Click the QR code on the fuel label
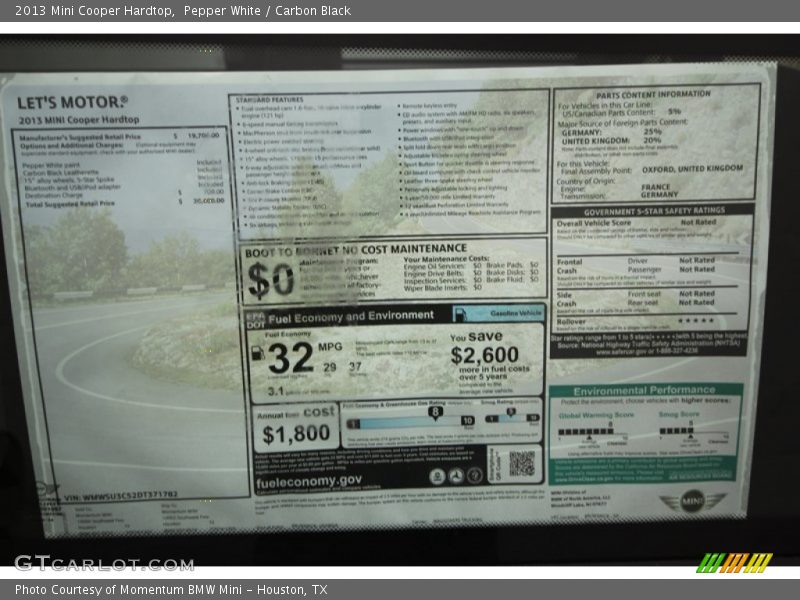The image size is (800, 600). click(522, 463)
